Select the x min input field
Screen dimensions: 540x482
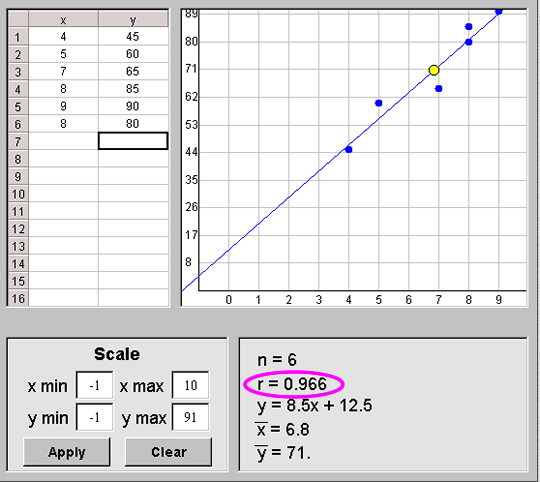pyautogui.click(x=94, y=385)
